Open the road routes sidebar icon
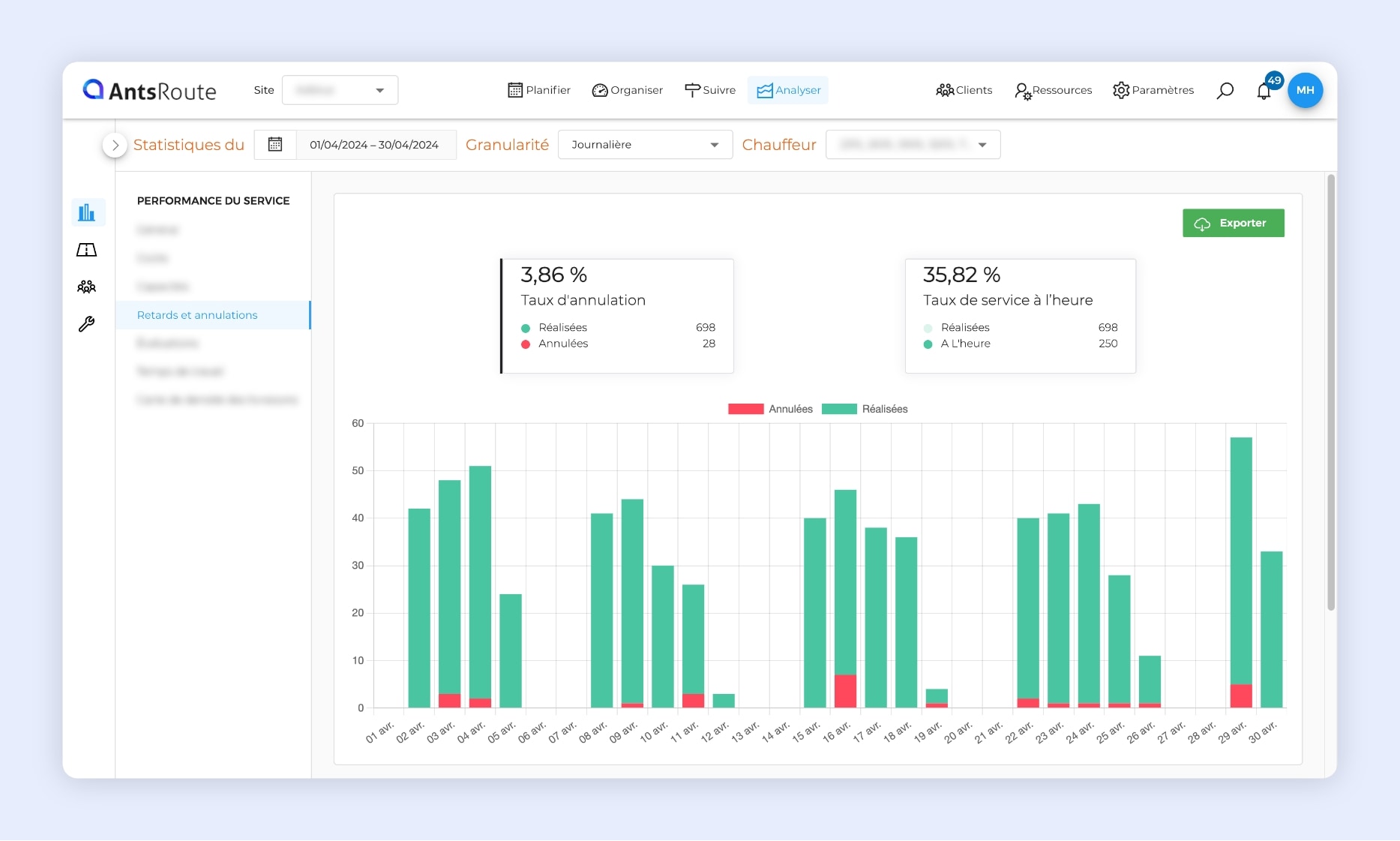The width and height of the screenshot is (1400, 841). point(87,250)
